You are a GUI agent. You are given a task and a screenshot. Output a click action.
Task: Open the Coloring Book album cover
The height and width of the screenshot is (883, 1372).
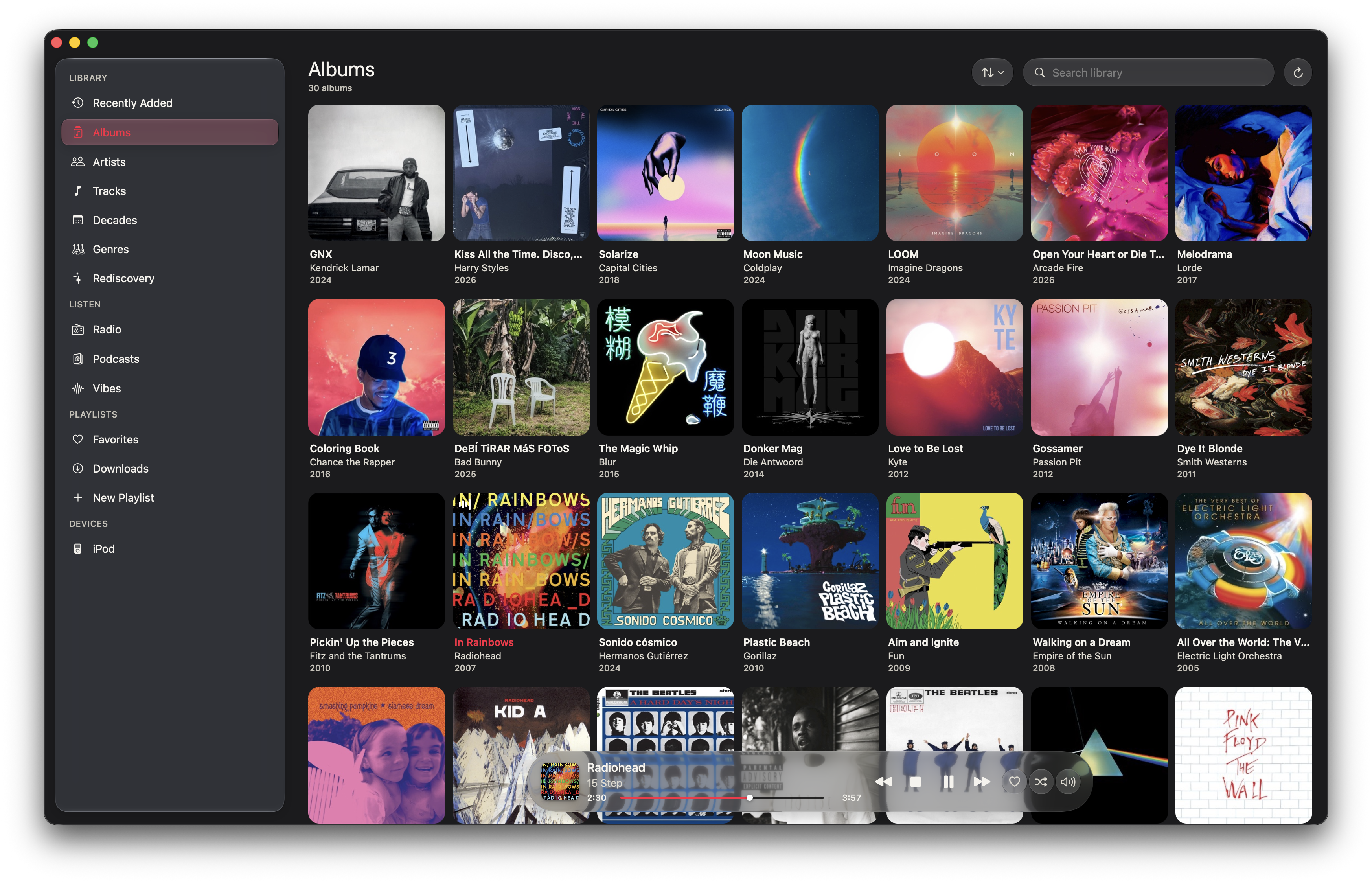point(376,367)
